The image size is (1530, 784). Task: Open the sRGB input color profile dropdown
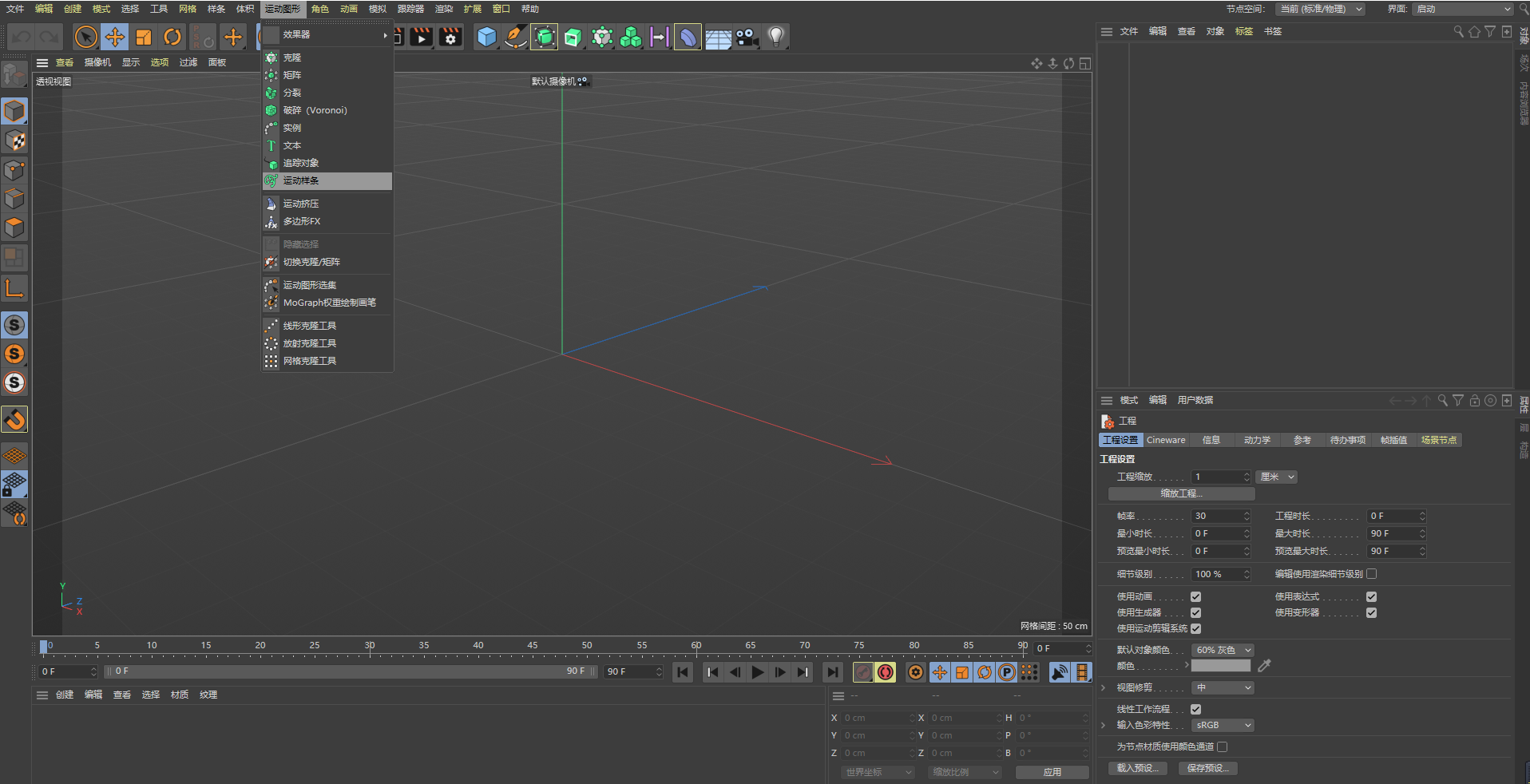point(1223,725)
